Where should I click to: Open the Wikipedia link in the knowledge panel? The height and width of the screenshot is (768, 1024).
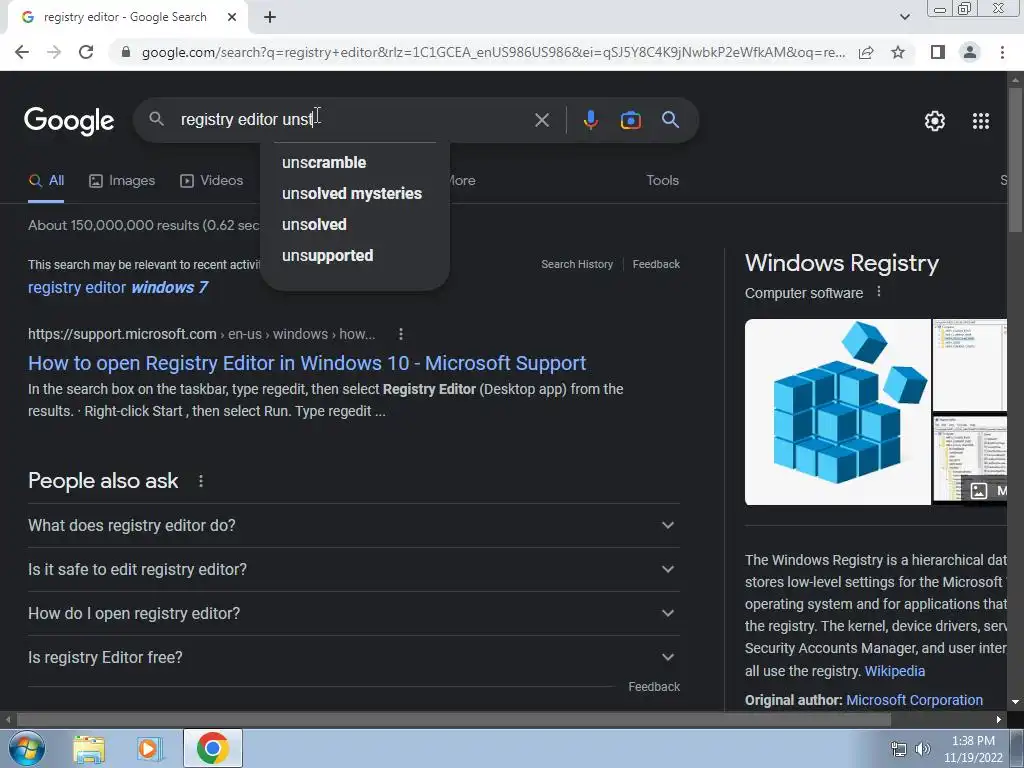(x=895, y=671)
